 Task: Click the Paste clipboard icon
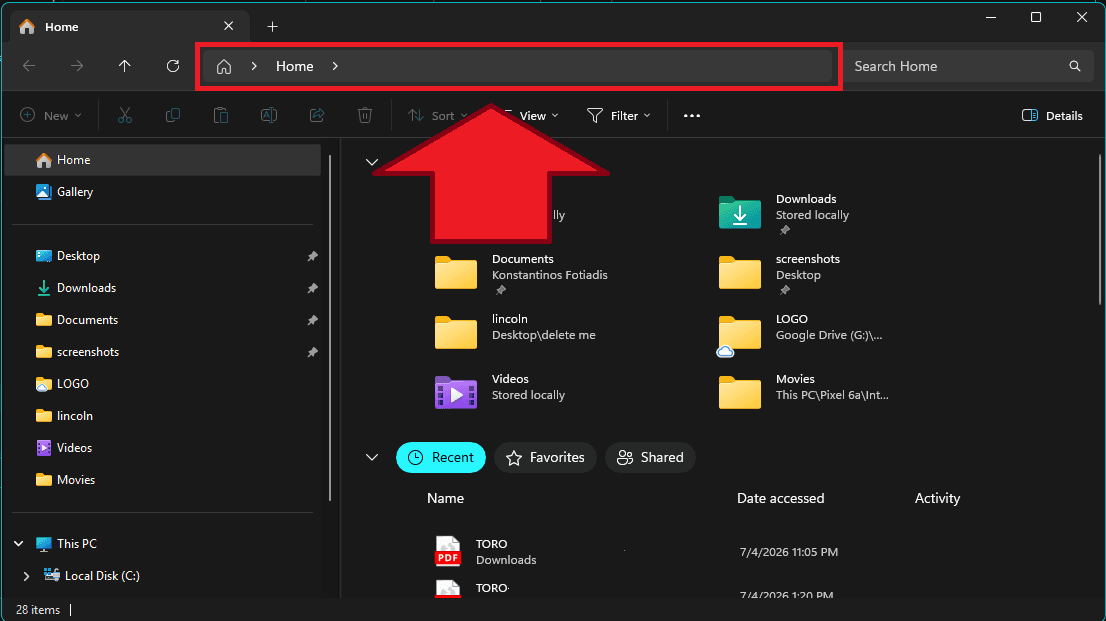221,115
